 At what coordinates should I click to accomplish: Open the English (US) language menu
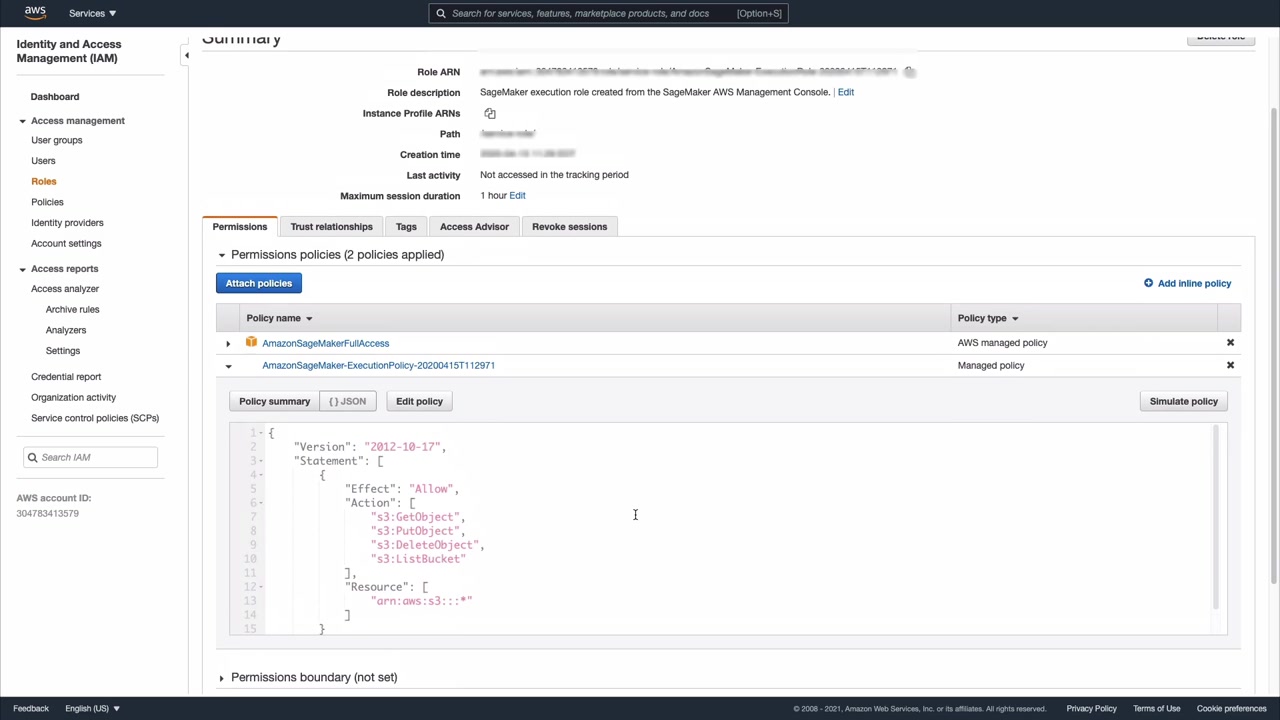(x=92, y=709)
